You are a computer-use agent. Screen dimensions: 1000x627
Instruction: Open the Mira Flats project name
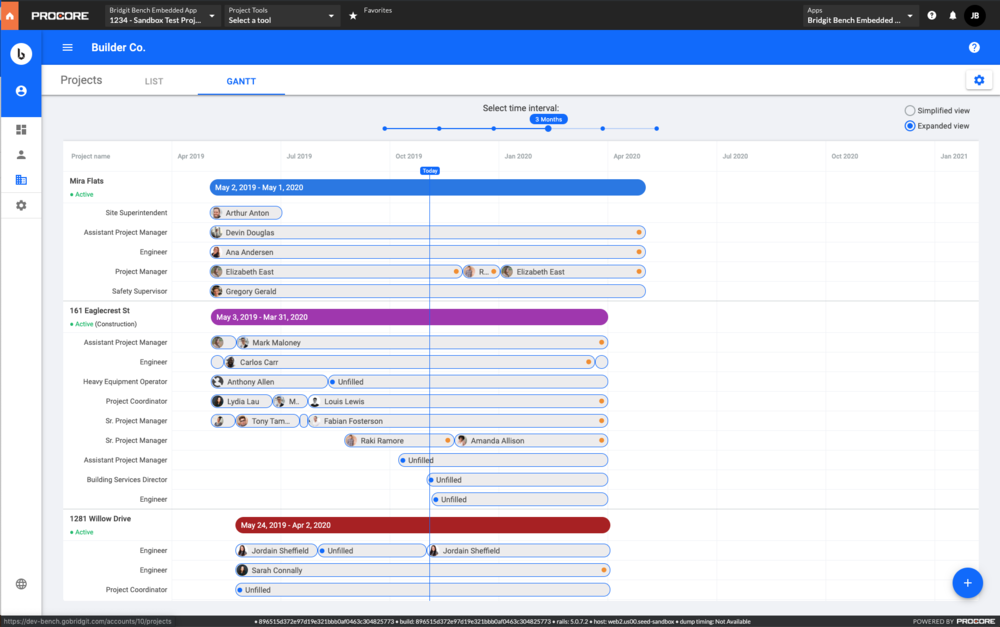(x=86, y=181)
